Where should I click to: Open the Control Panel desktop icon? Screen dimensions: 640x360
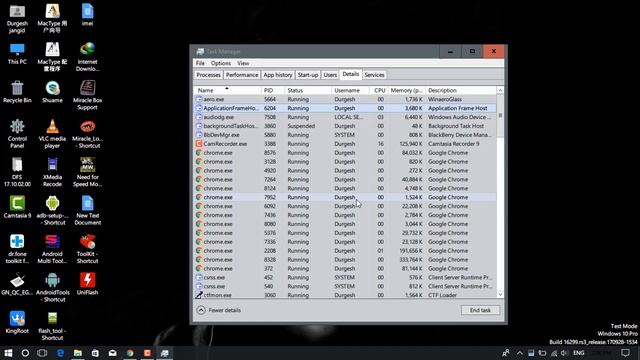pos(17,134)
